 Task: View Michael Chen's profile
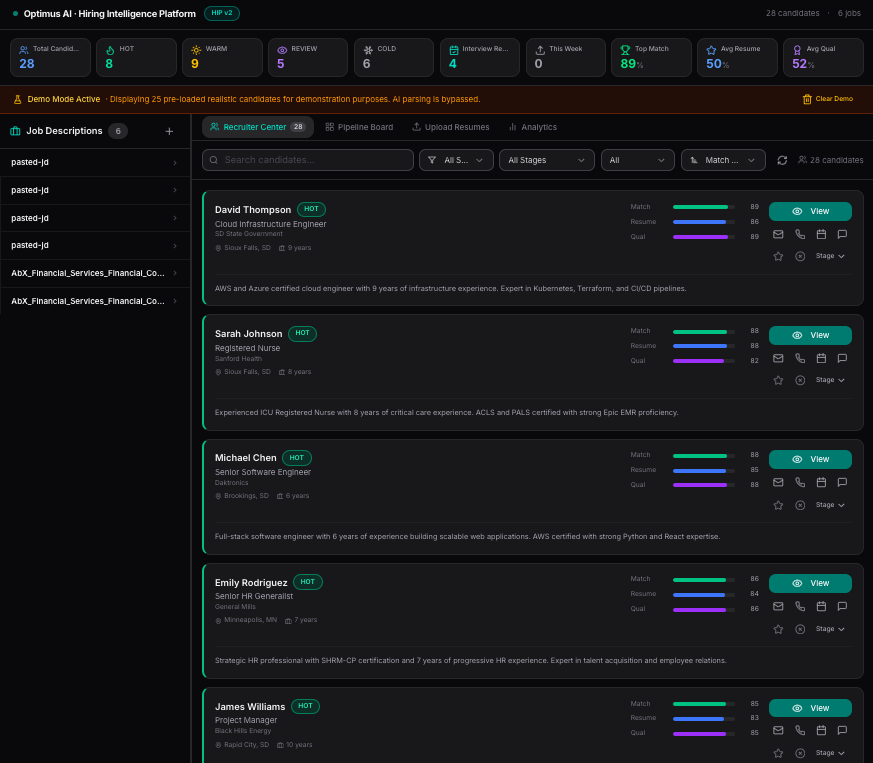(x=810, y=459)
